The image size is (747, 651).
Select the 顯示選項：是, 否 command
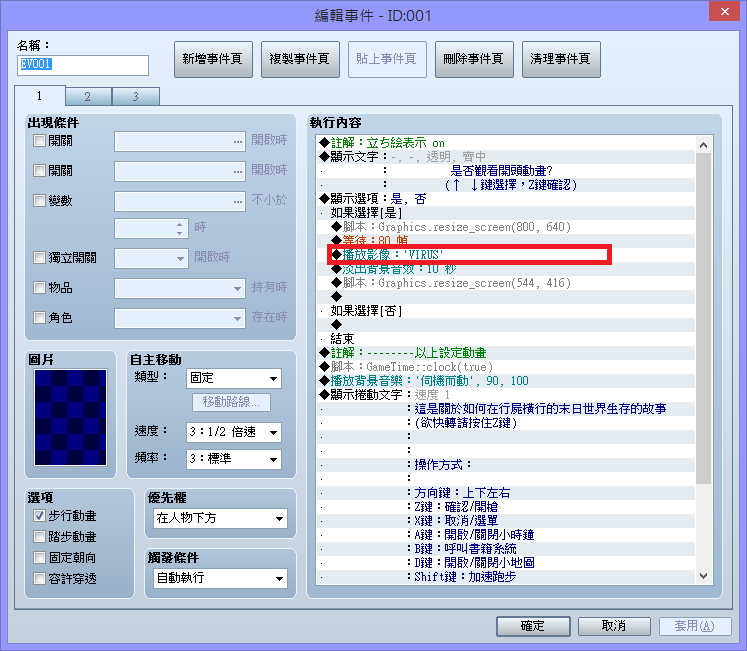point(505,199)
